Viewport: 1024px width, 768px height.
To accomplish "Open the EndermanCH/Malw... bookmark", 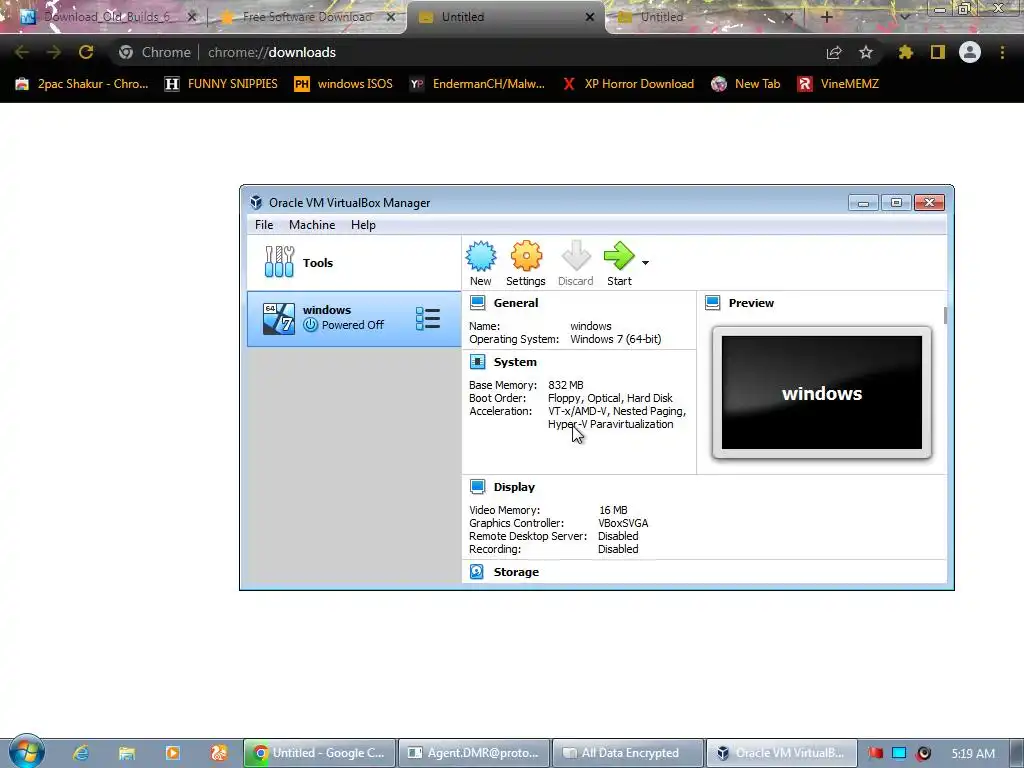I will coord(477,84).
